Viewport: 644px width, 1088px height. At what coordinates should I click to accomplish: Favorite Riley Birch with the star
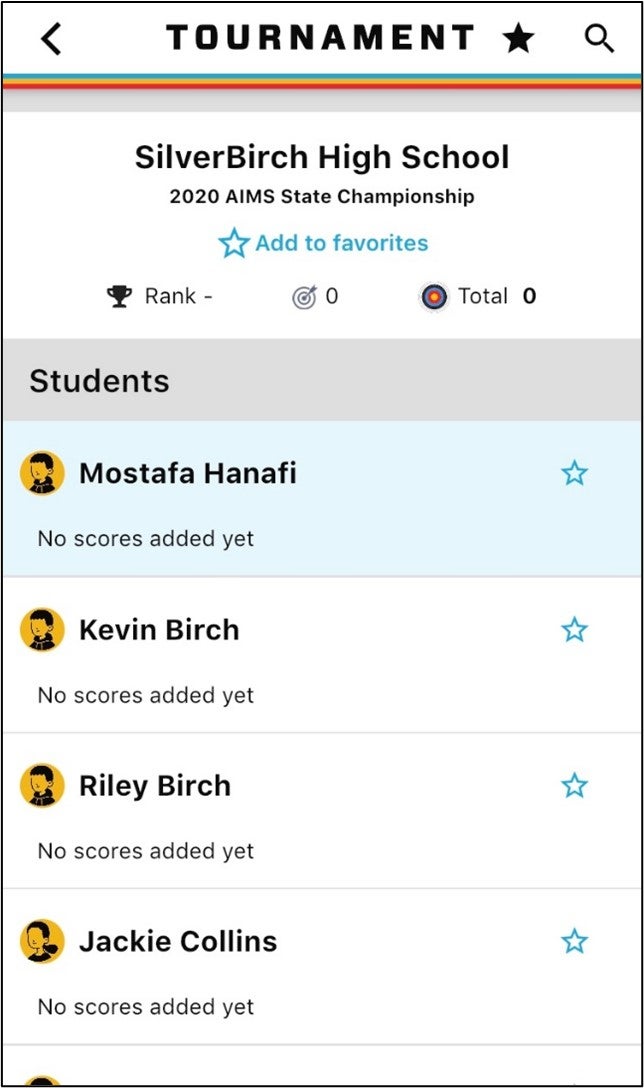point(574,786)
